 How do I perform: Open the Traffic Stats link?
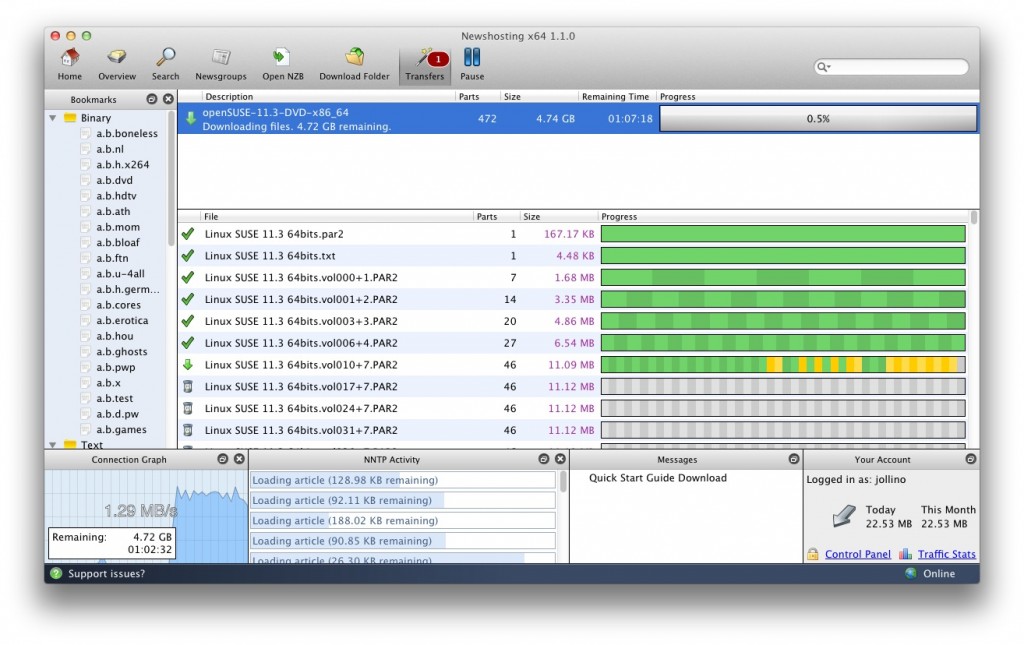pyautogui.click(x=946, y=554)
